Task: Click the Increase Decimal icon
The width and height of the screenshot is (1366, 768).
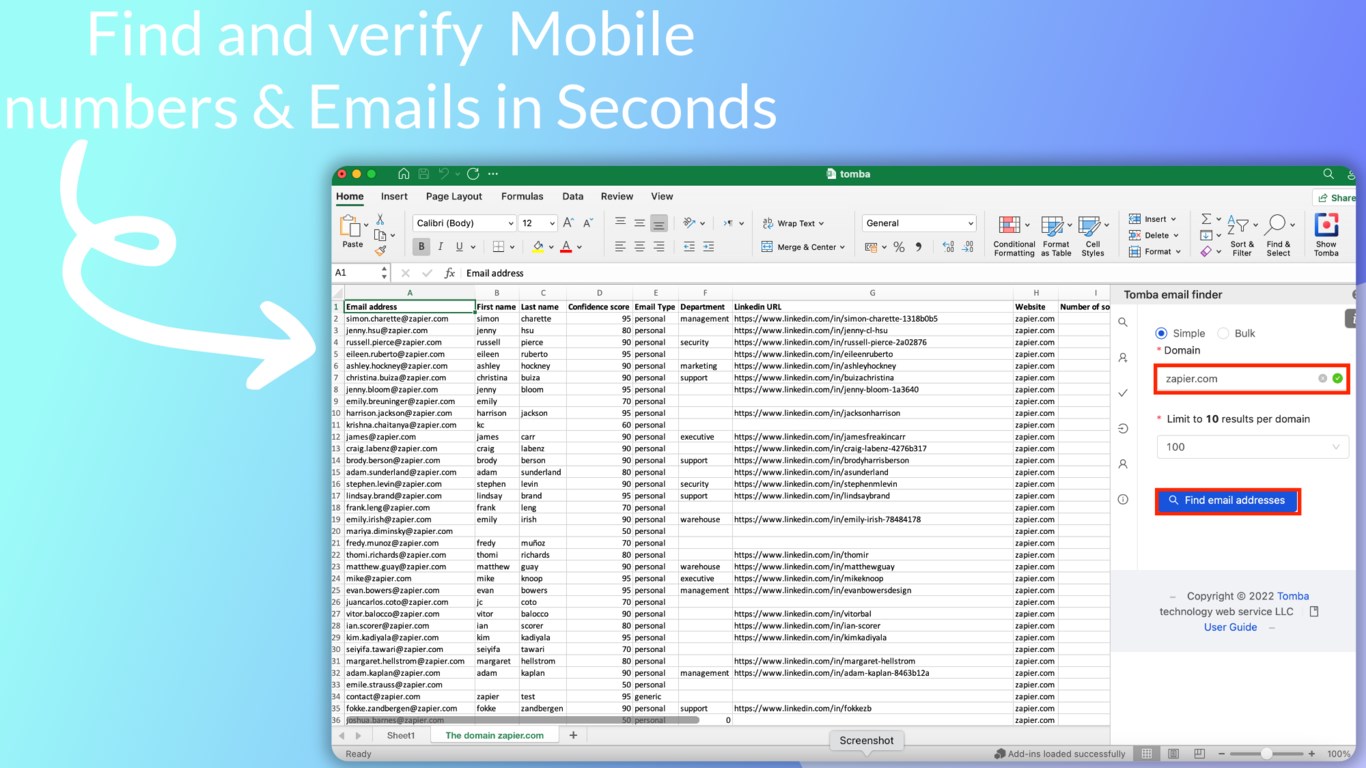Action: point(947,247)
